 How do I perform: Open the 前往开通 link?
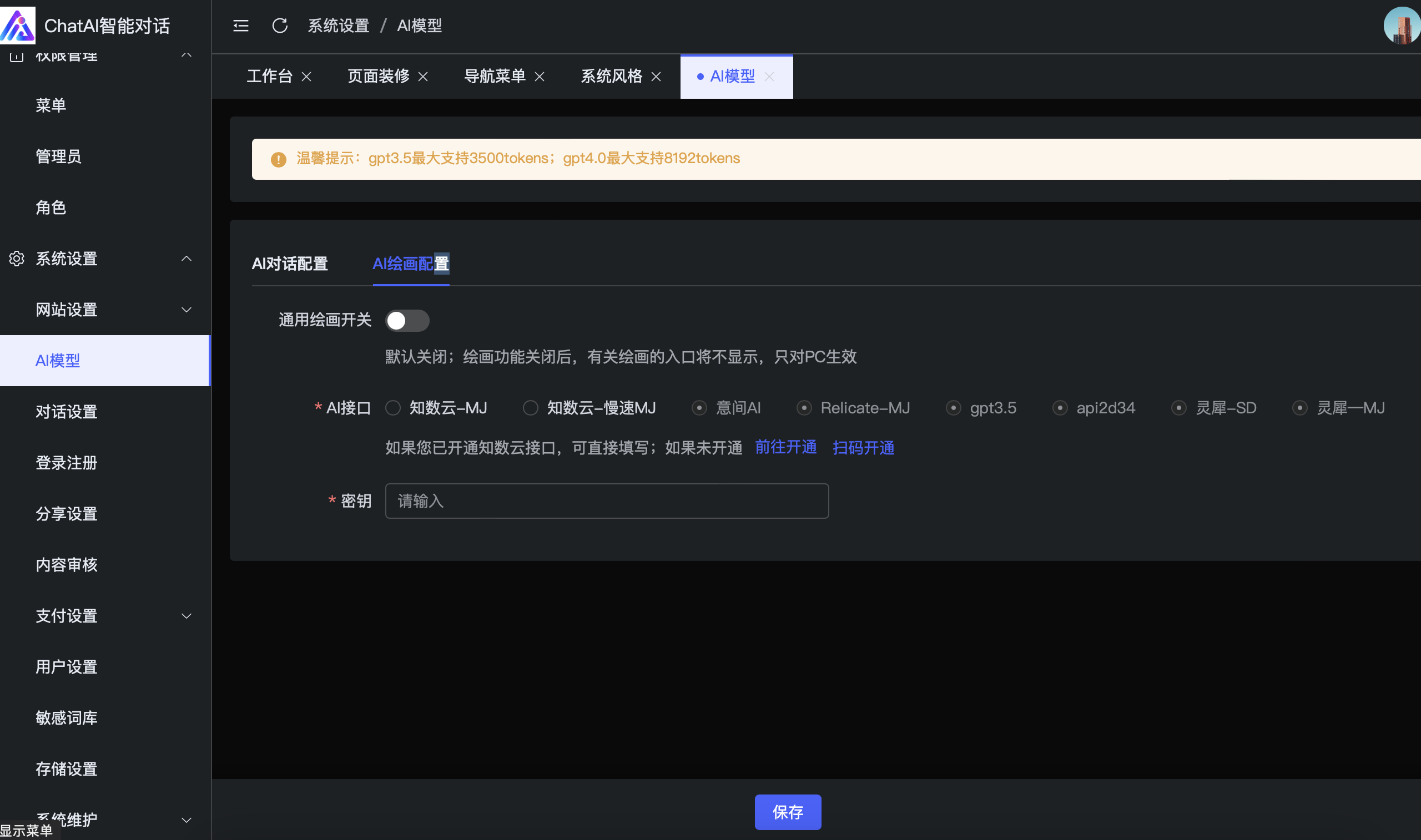(786, 447)
